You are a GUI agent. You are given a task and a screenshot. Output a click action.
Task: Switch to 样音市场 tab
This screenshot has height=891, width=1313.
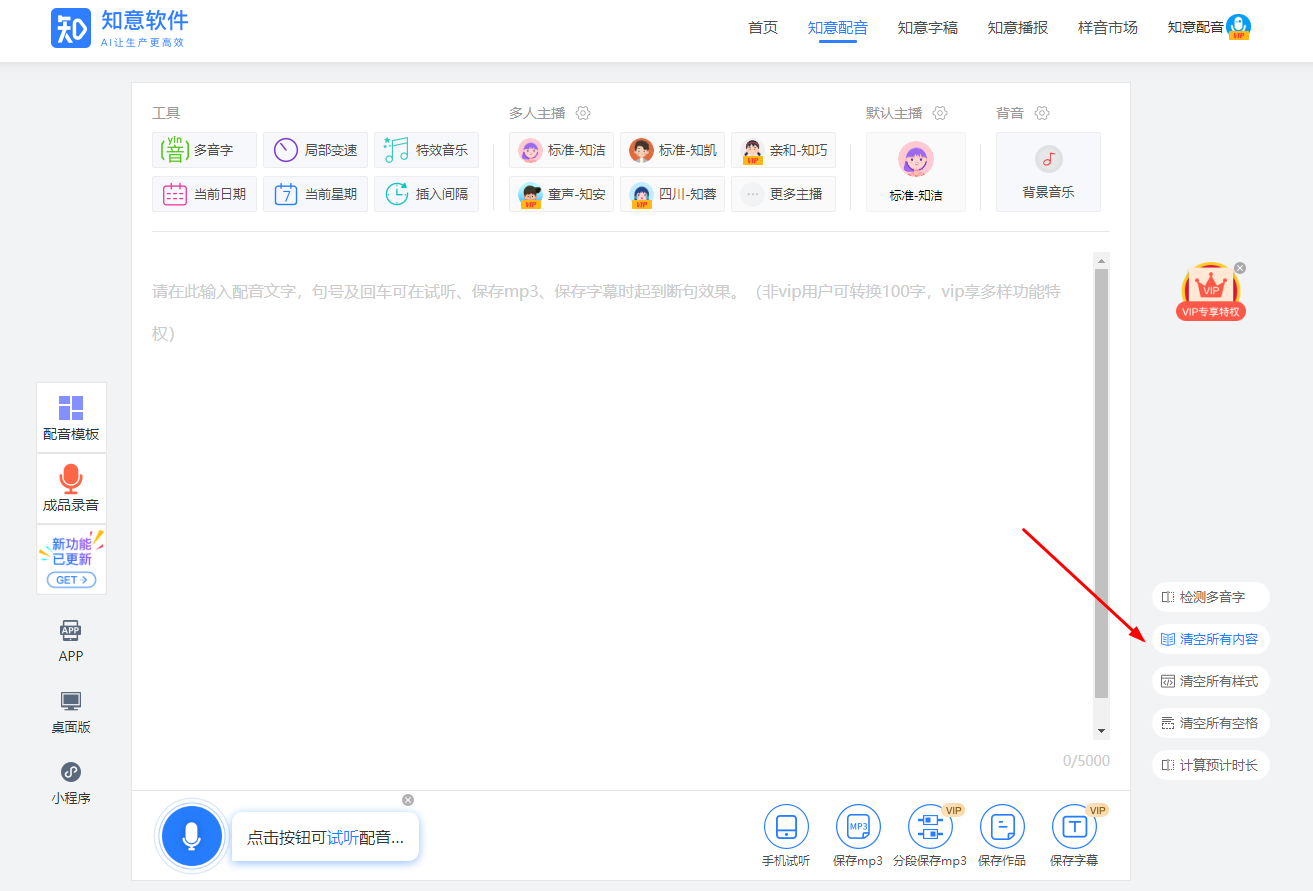tap(1108, 28)
